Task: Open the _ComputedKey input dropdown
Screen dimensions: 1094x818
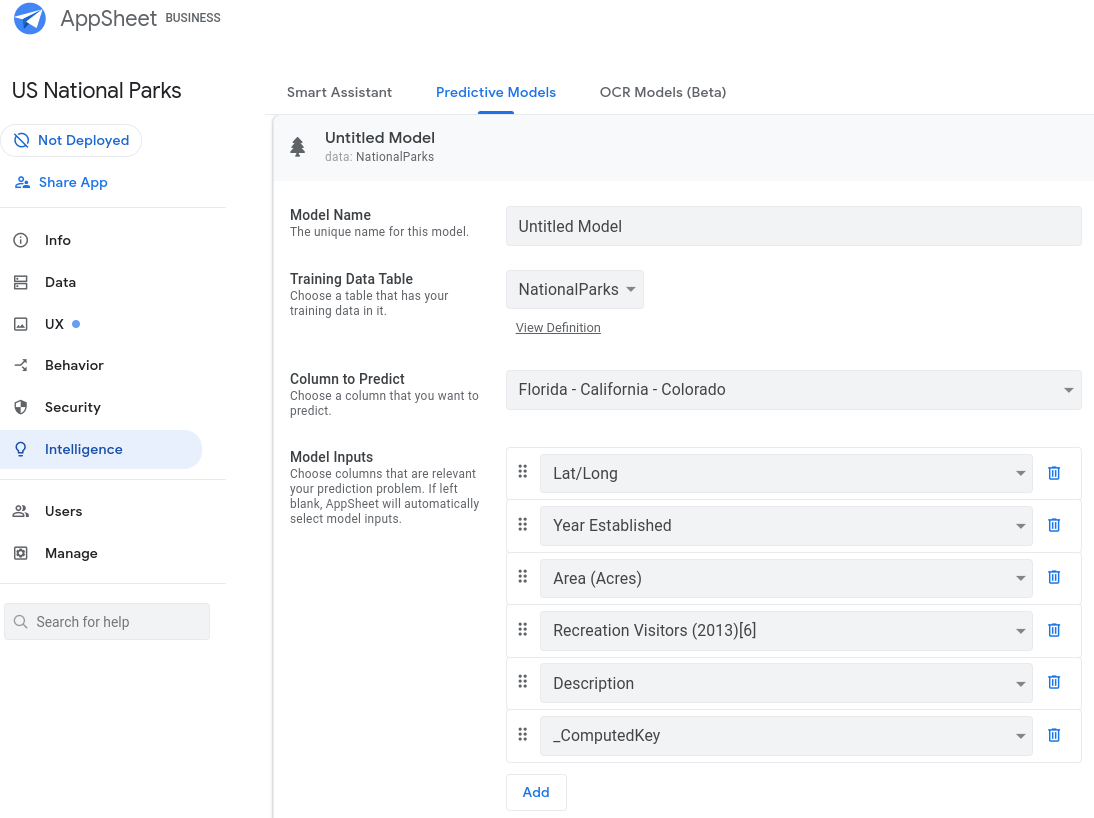Action: [786, 736]
